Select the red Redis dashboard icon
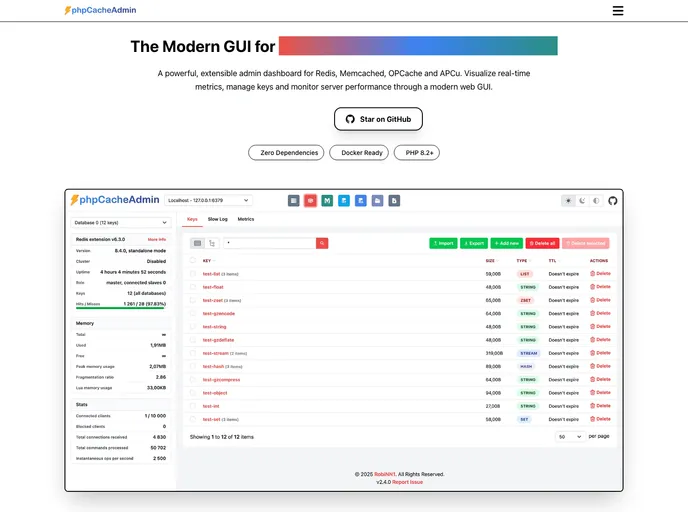The width and height of the screenshot is (688, 512). click(x=310, y=201)
